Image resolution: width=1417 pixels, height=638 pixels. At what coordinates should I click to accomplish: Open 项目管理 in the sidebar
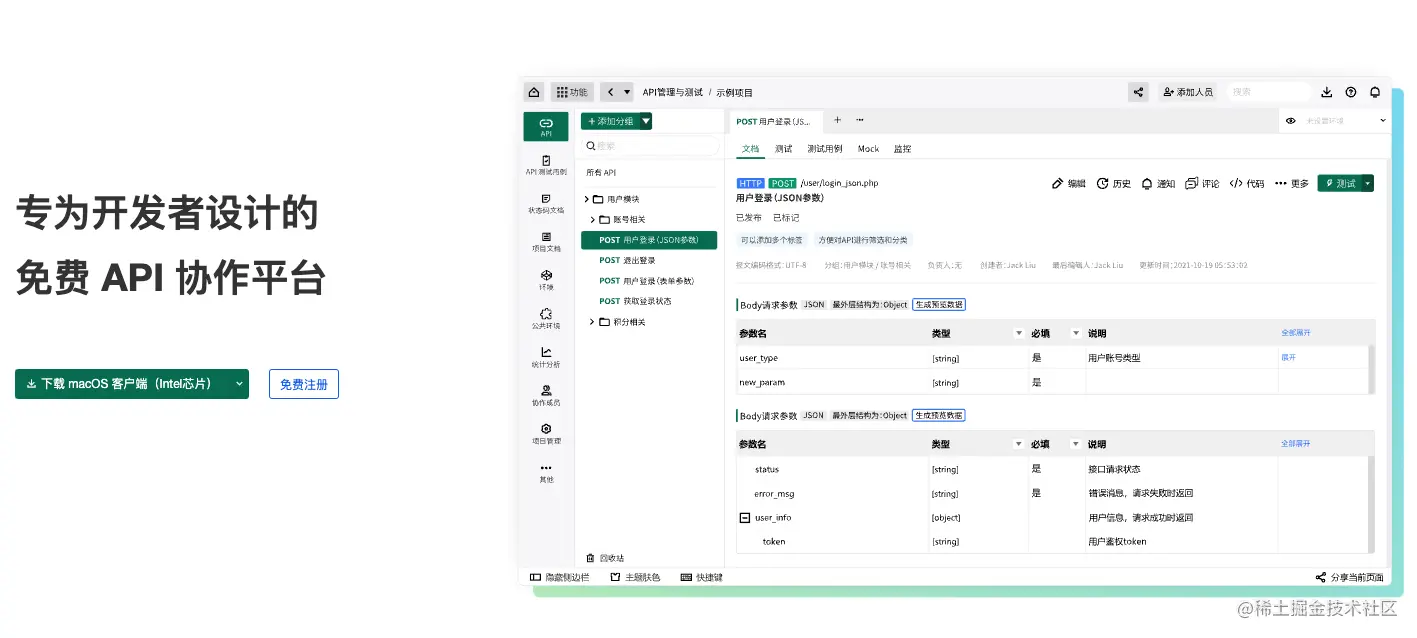[x=546, y=434]
